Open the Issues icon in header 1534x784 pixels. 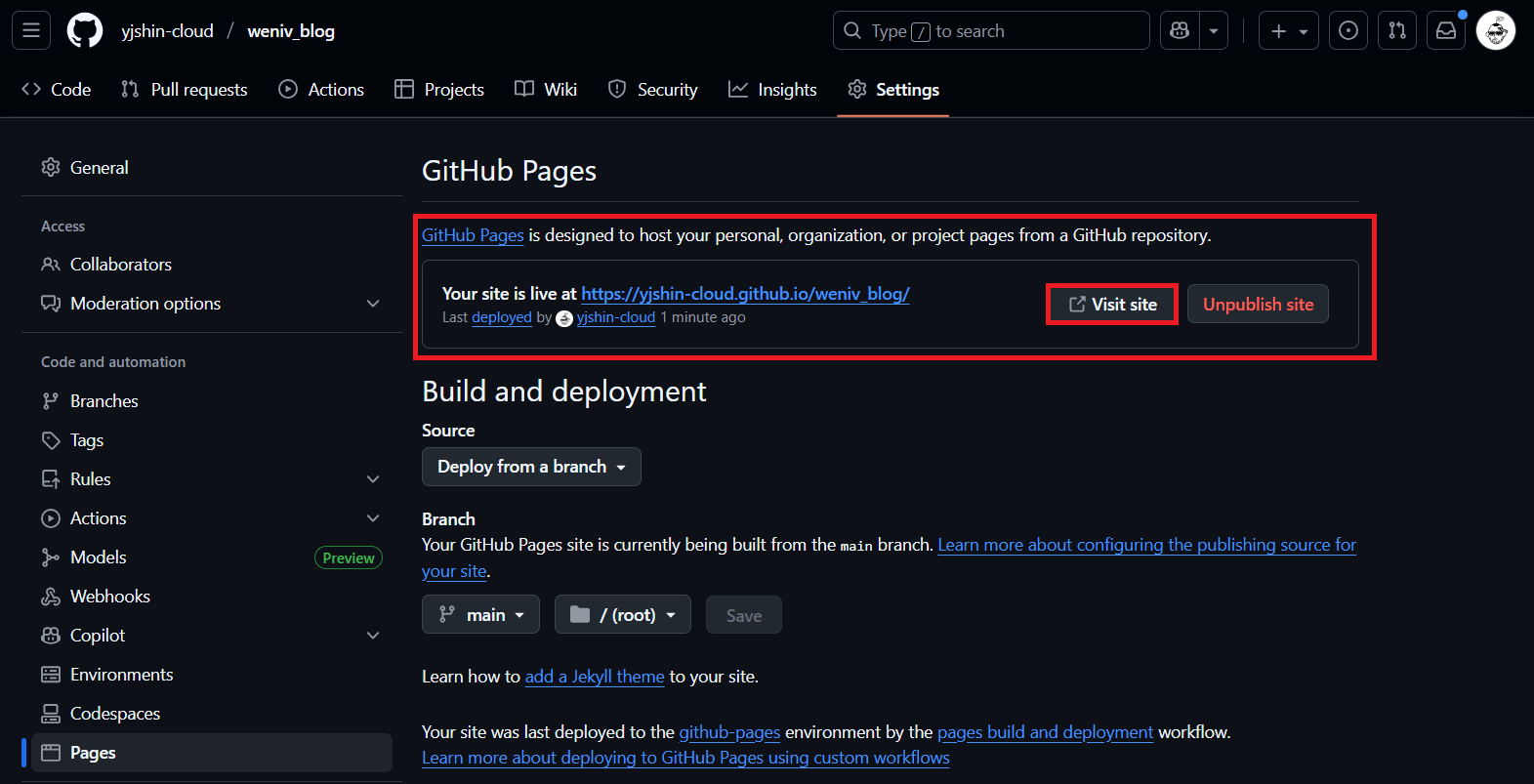point(1348,30)
